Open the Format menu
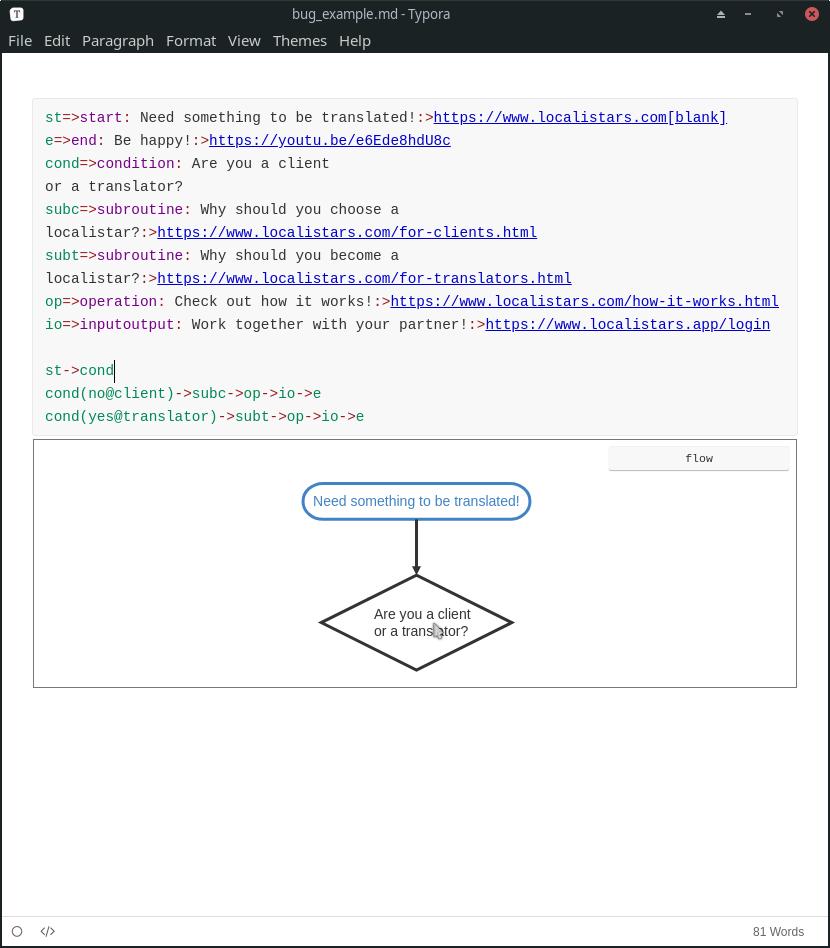Image resolution: width=830 pixels, height=948 pixels. pos(191,41)
